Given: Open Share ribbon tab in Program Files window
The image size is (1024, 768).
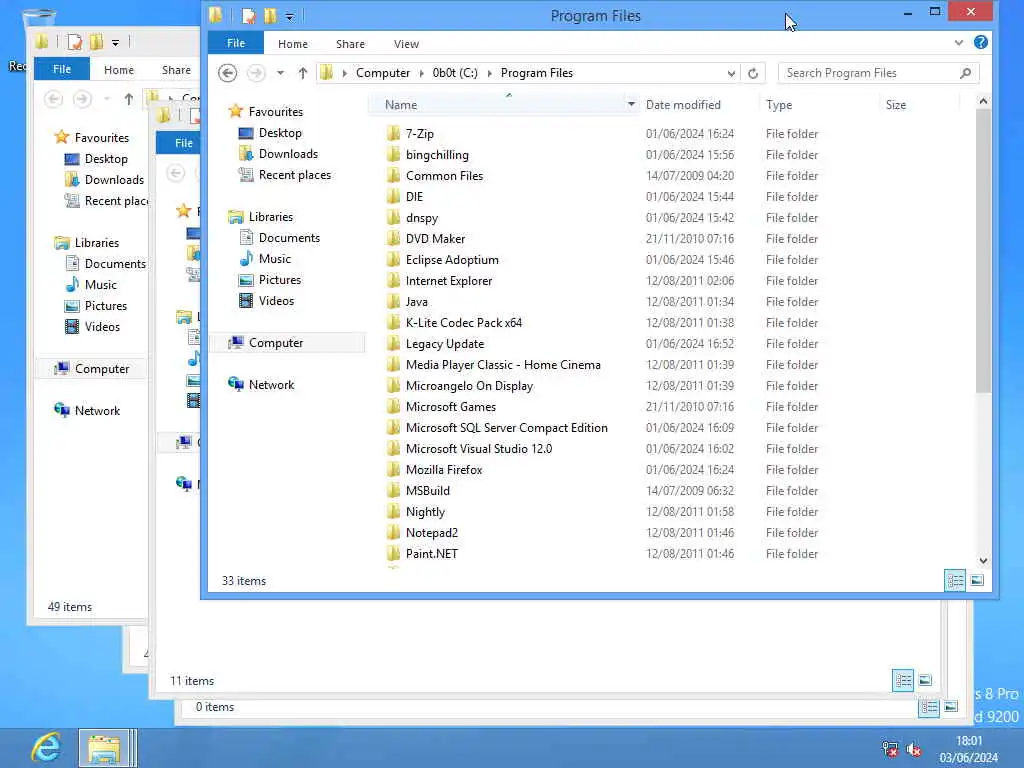Looking at the screenshot, I should [x=350, y=44].
